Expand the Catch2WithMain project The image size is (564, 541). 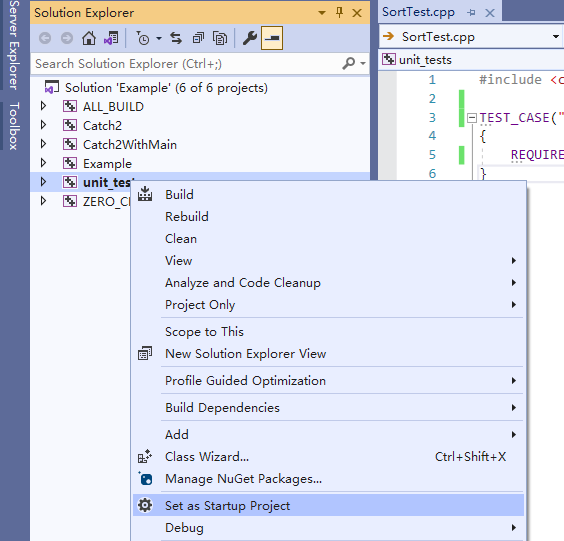(x=44, y=144)
